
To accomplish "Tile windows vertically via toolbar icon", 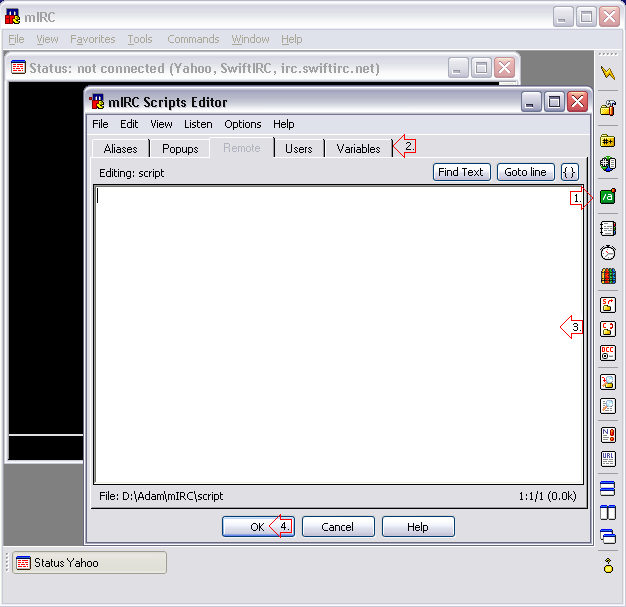I will [x=608, y=512].
